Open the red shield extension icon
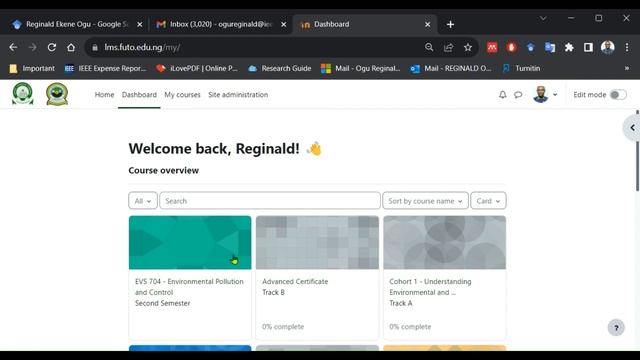Image resolution: width=640 pixels, height=360 pixels. [511, 47]
